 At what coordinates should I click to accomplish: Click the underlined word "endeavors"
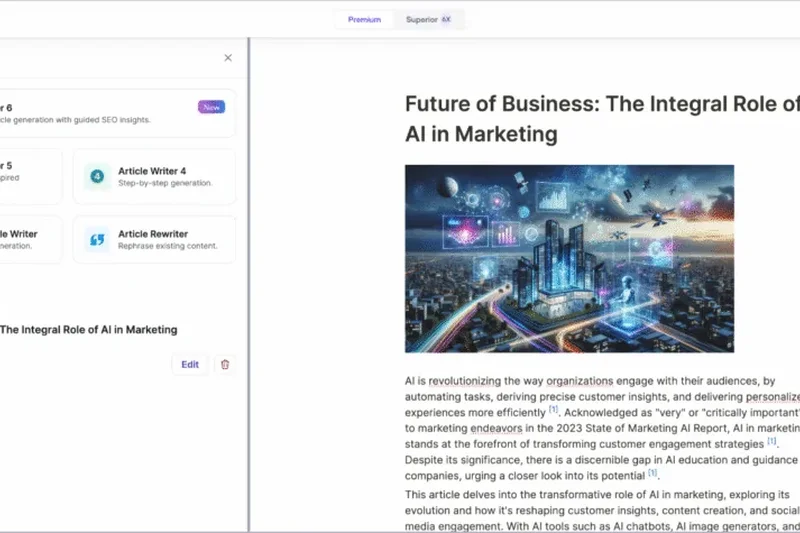point(496,428)
